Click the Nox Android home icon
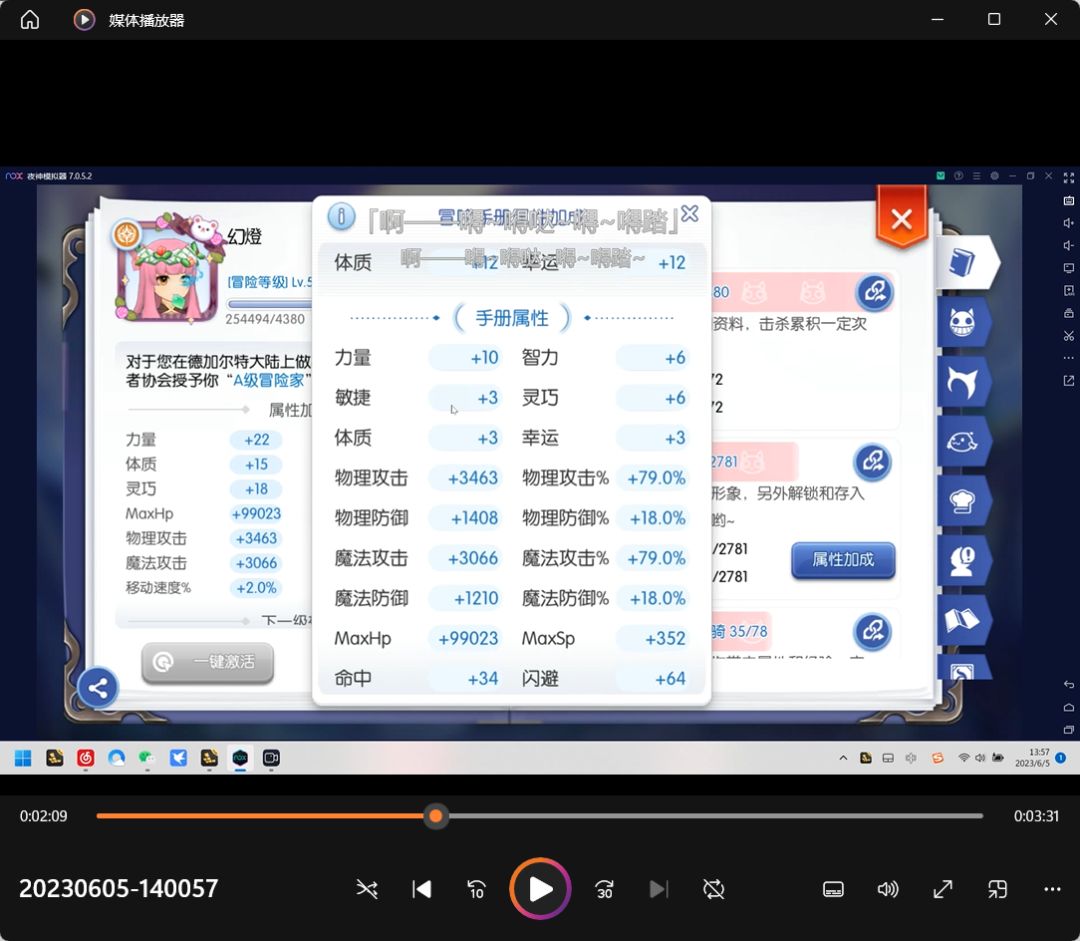The width and height of the screenshot is (1080, 941). click(1068, 707)
